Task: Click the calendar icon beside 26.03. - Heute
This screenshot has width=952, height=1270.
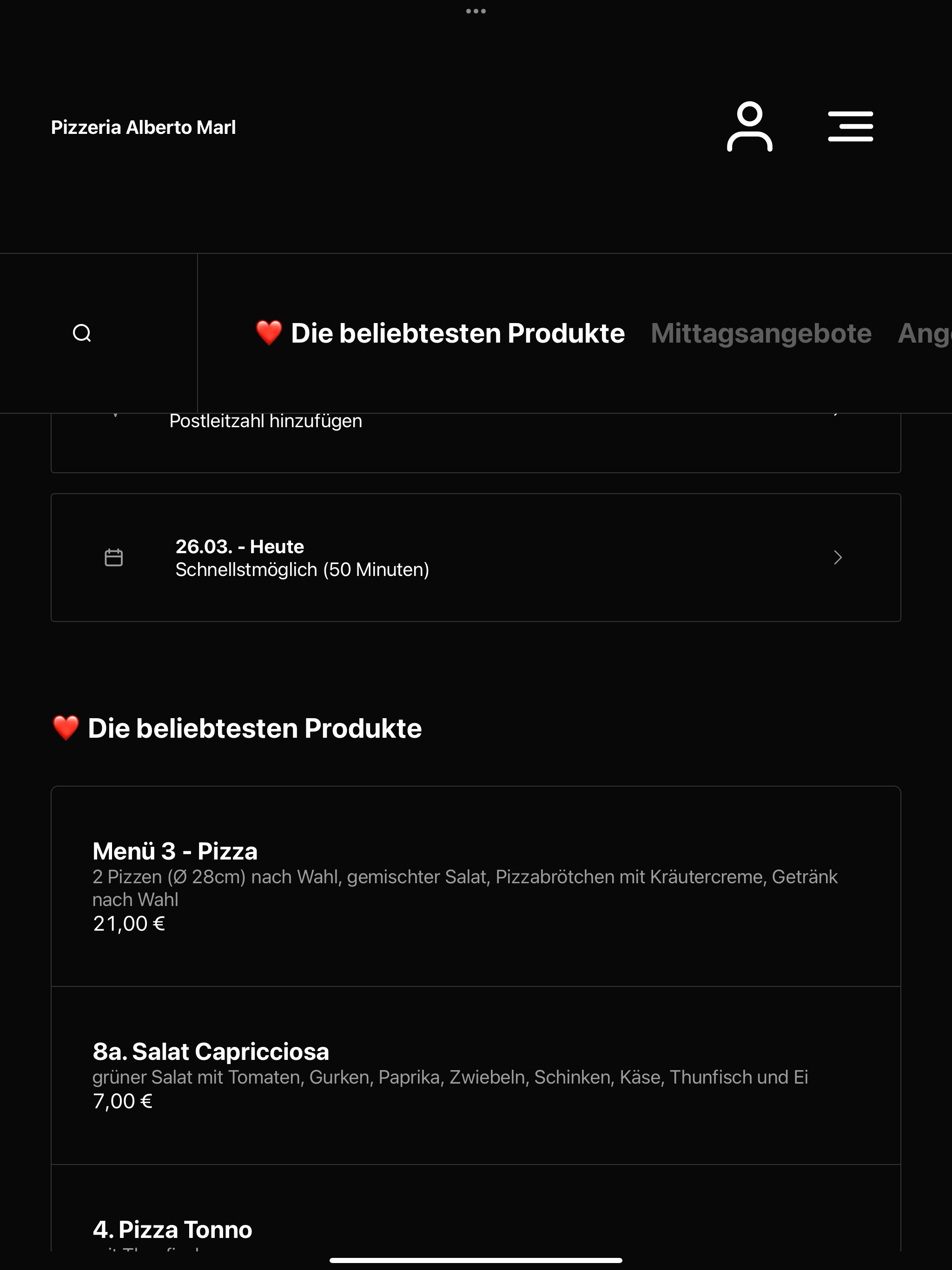Action: coord(114,557)
